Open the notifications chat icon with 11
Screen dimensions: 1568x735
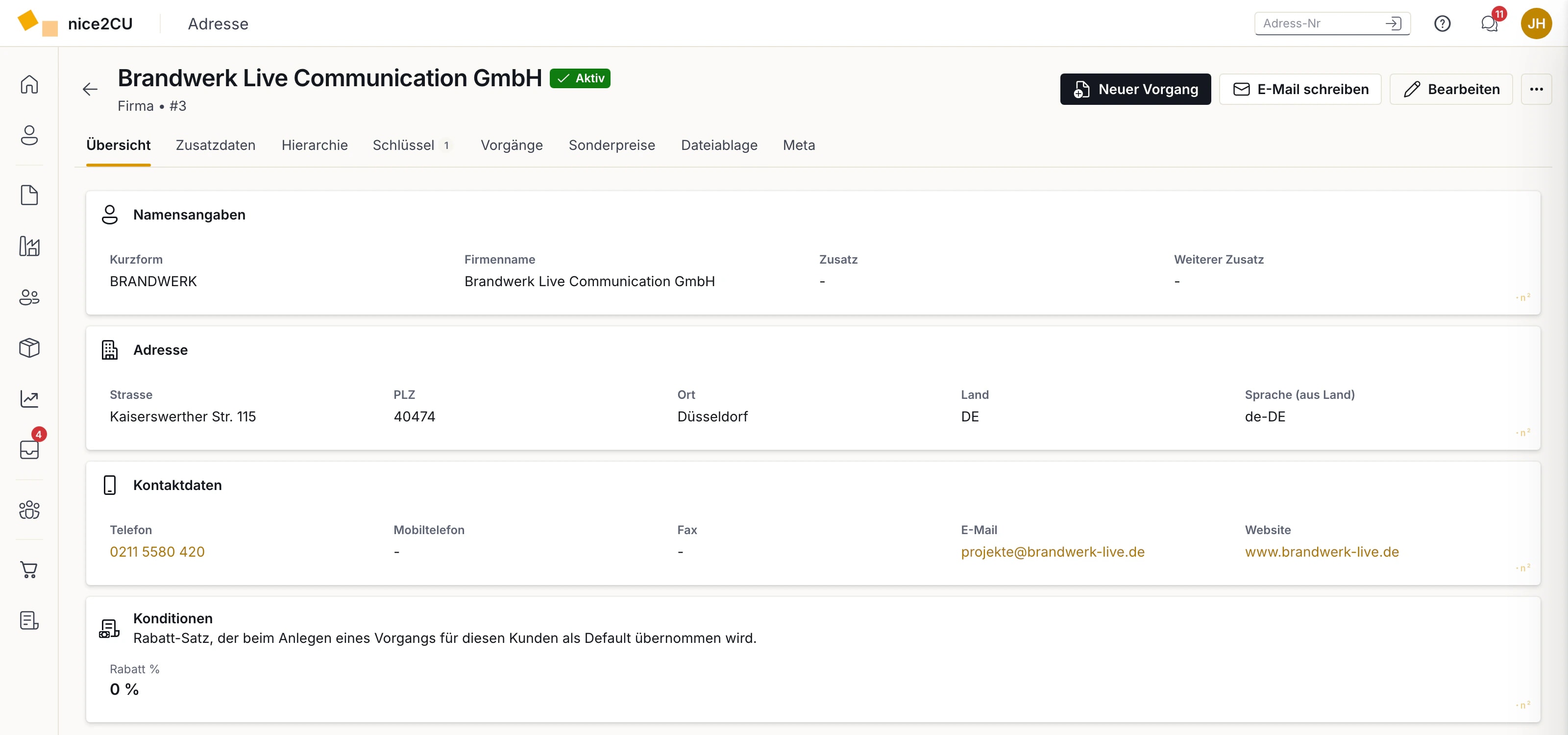click(1489, 24)
